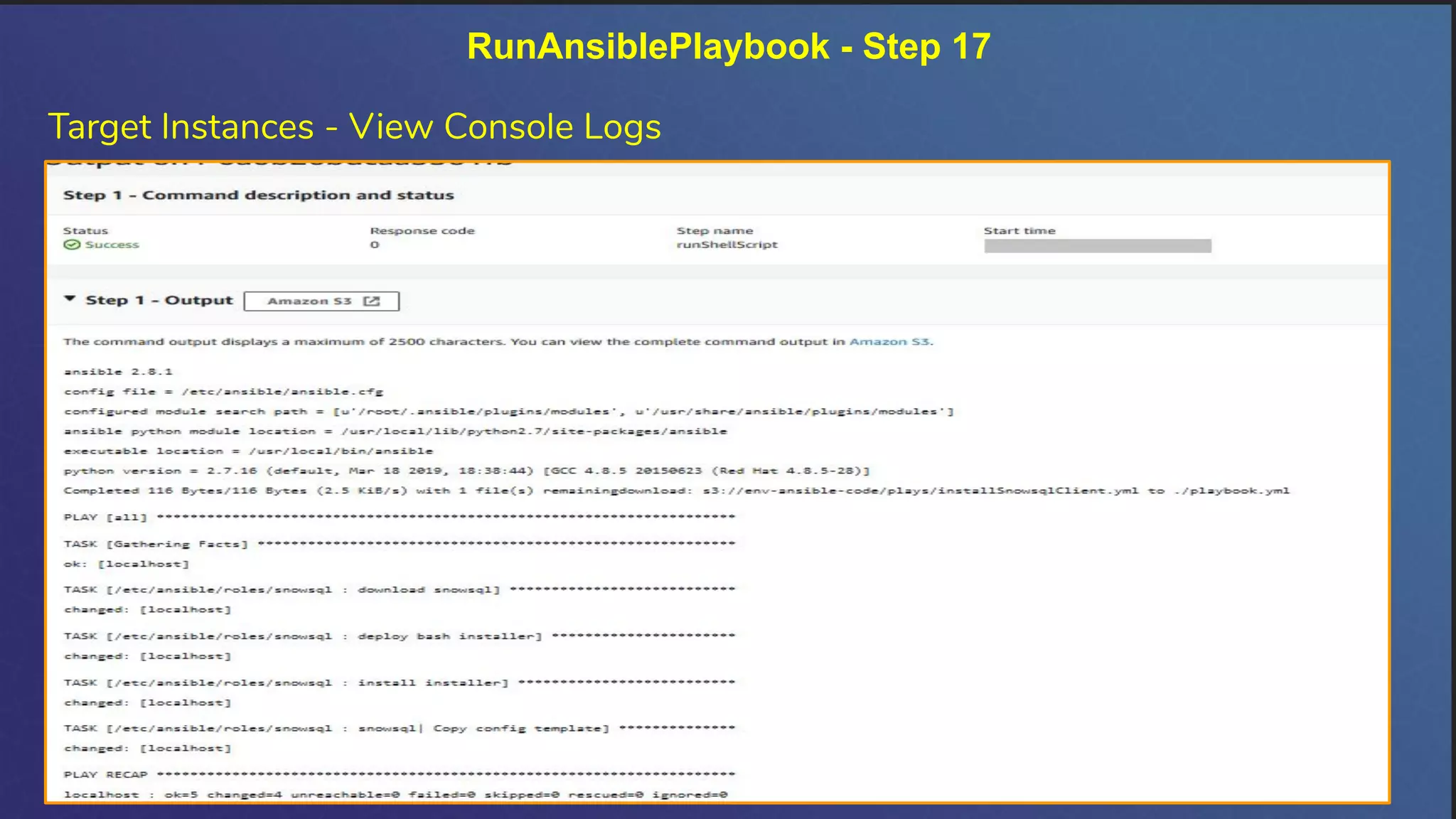Image resolution: width=1456 pixels, height=819 pixels.
Task: Click the 'RunAnsiblePlaybook - Step 17' title
Action: click(x=729, y=47)
